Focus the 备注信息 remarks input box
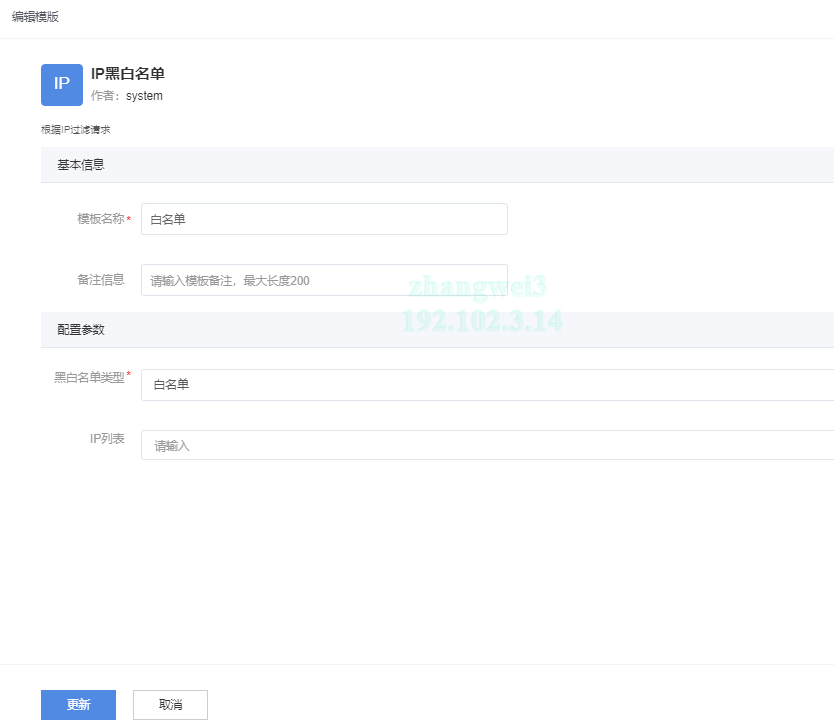Image resolution: width=834 pixels, height=728 pixels. click(324, 280)
